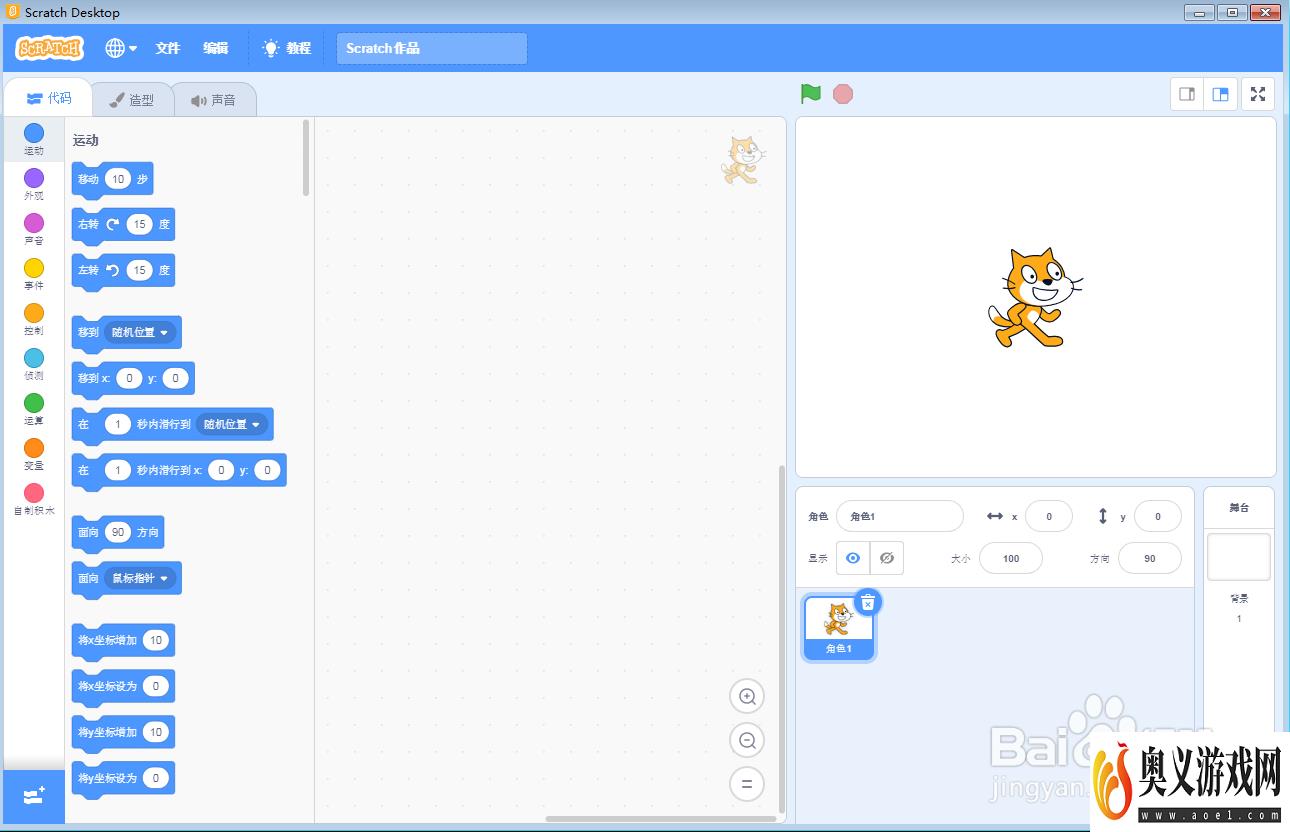Click the green flag to run project

tap(811, 94)
